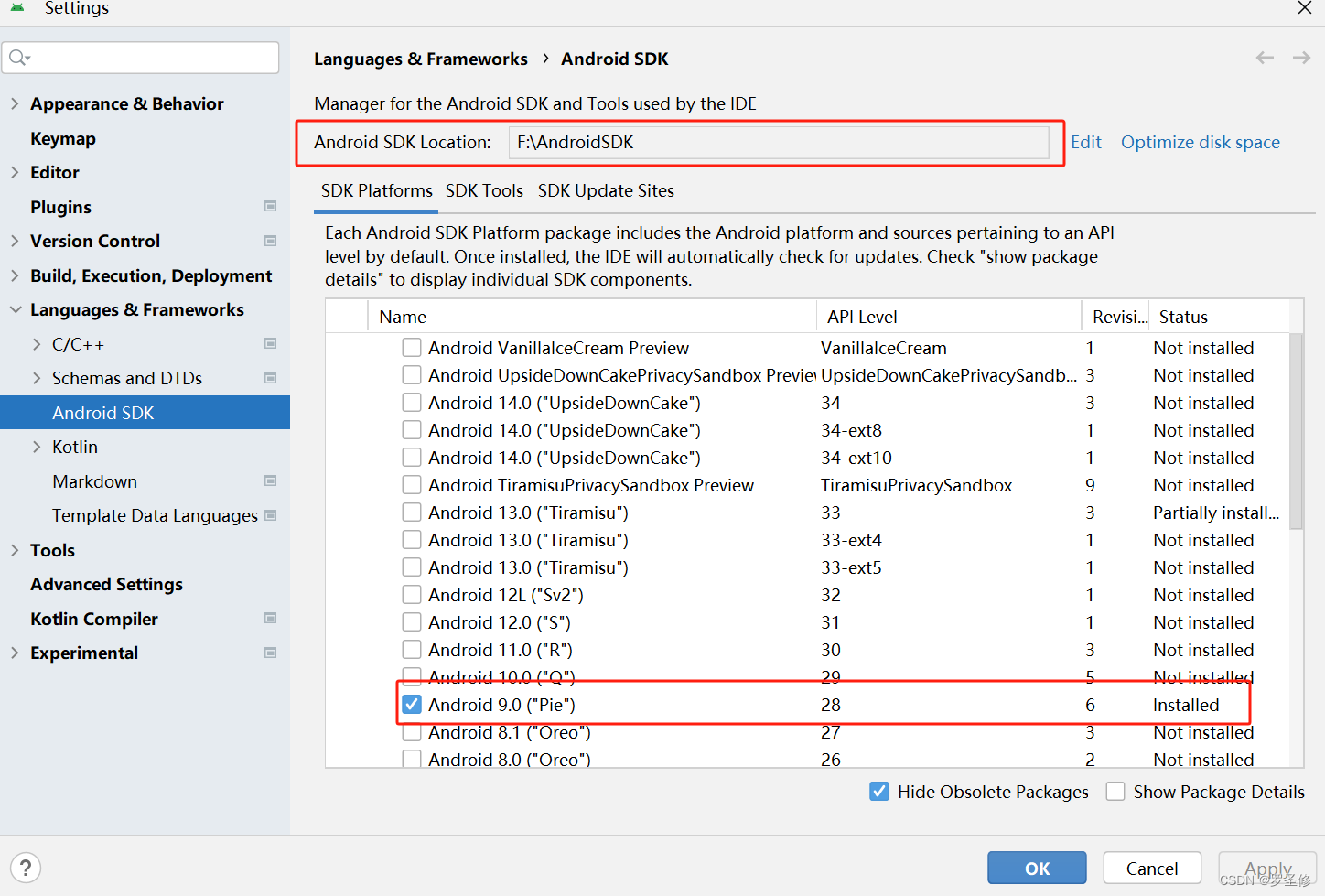Screen dimensions: 1325x896
Task: Check Android 12L Sv2 checkbox
Action: [x=412, y=595]
